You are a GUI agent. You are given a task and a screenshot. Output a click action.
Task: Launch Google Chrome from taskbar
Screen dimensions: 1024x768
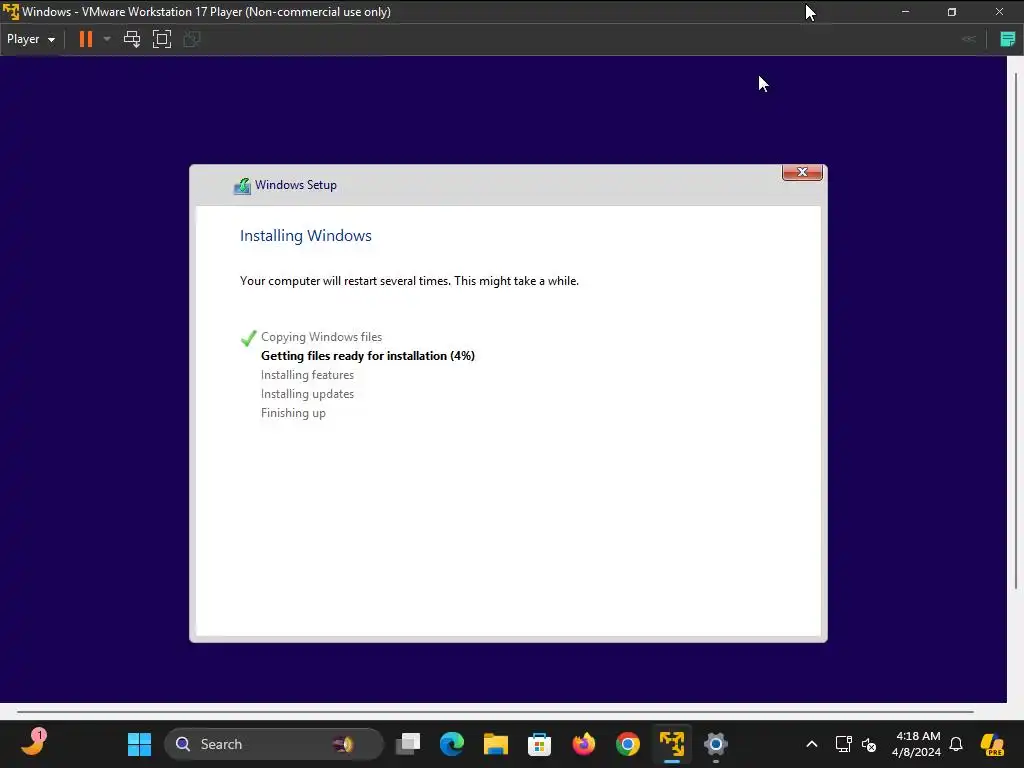click(x=628, y=744)
